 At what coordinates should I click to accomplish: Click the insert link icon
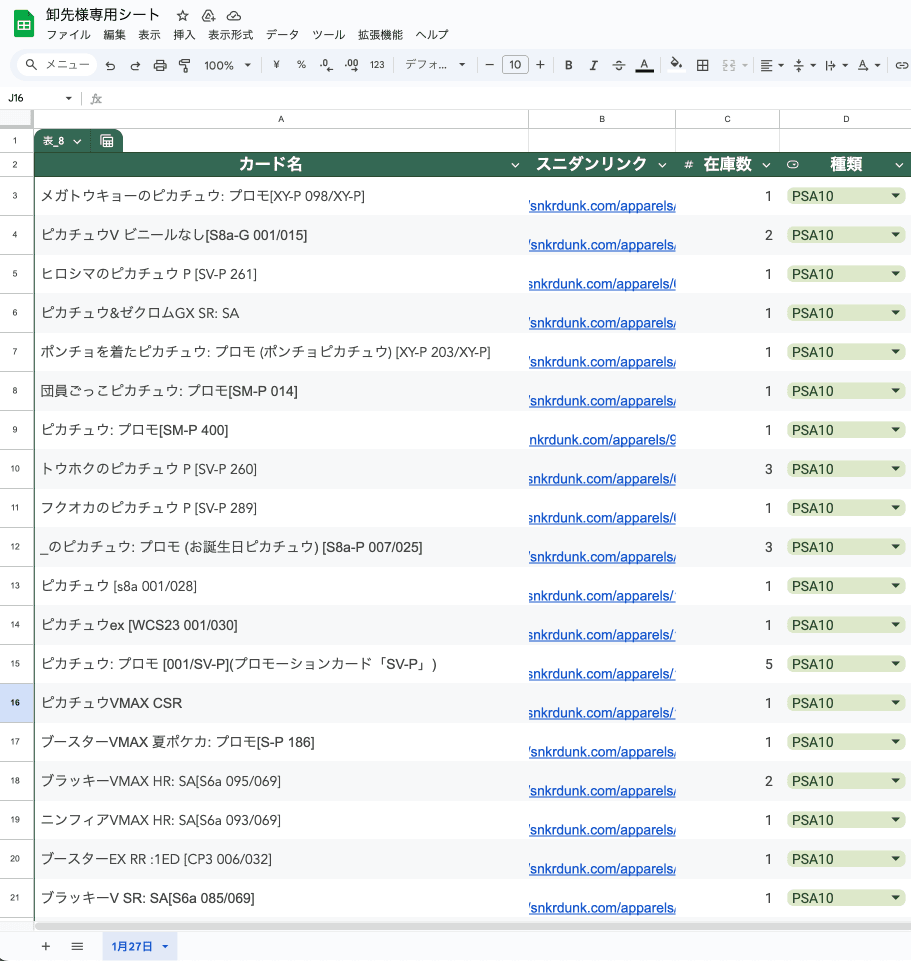901,65
